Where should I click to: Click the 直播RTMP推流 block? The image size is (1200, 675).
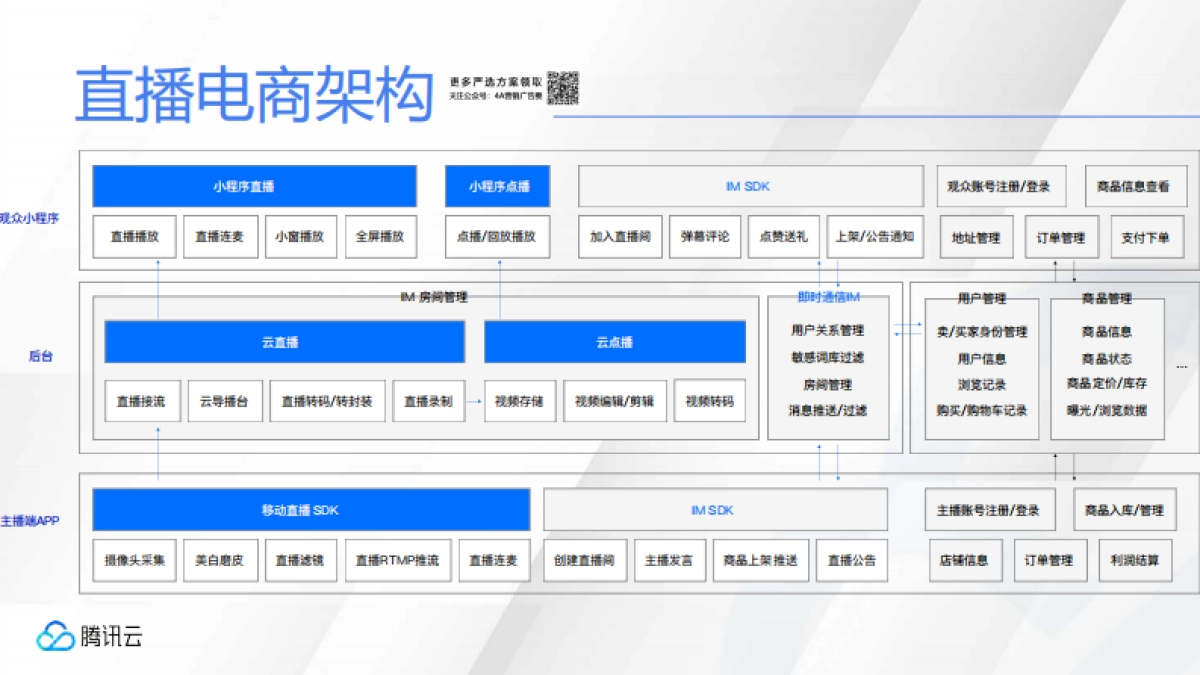[398, 560]
